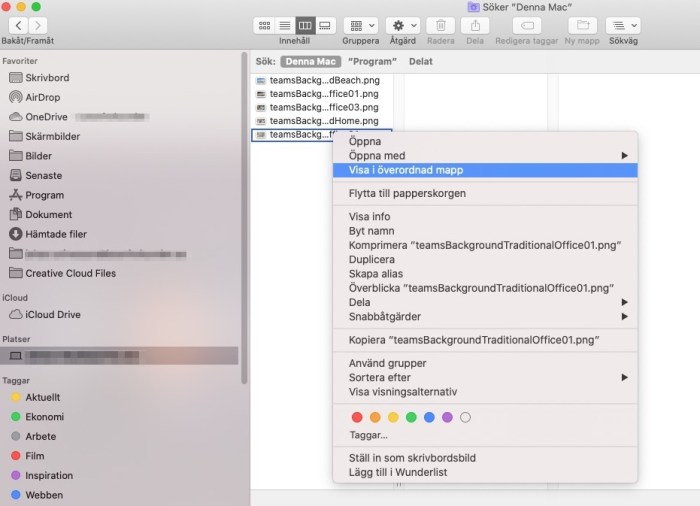Select the gallery view icon
Screen dimensions: 700x506
point(324,25)
